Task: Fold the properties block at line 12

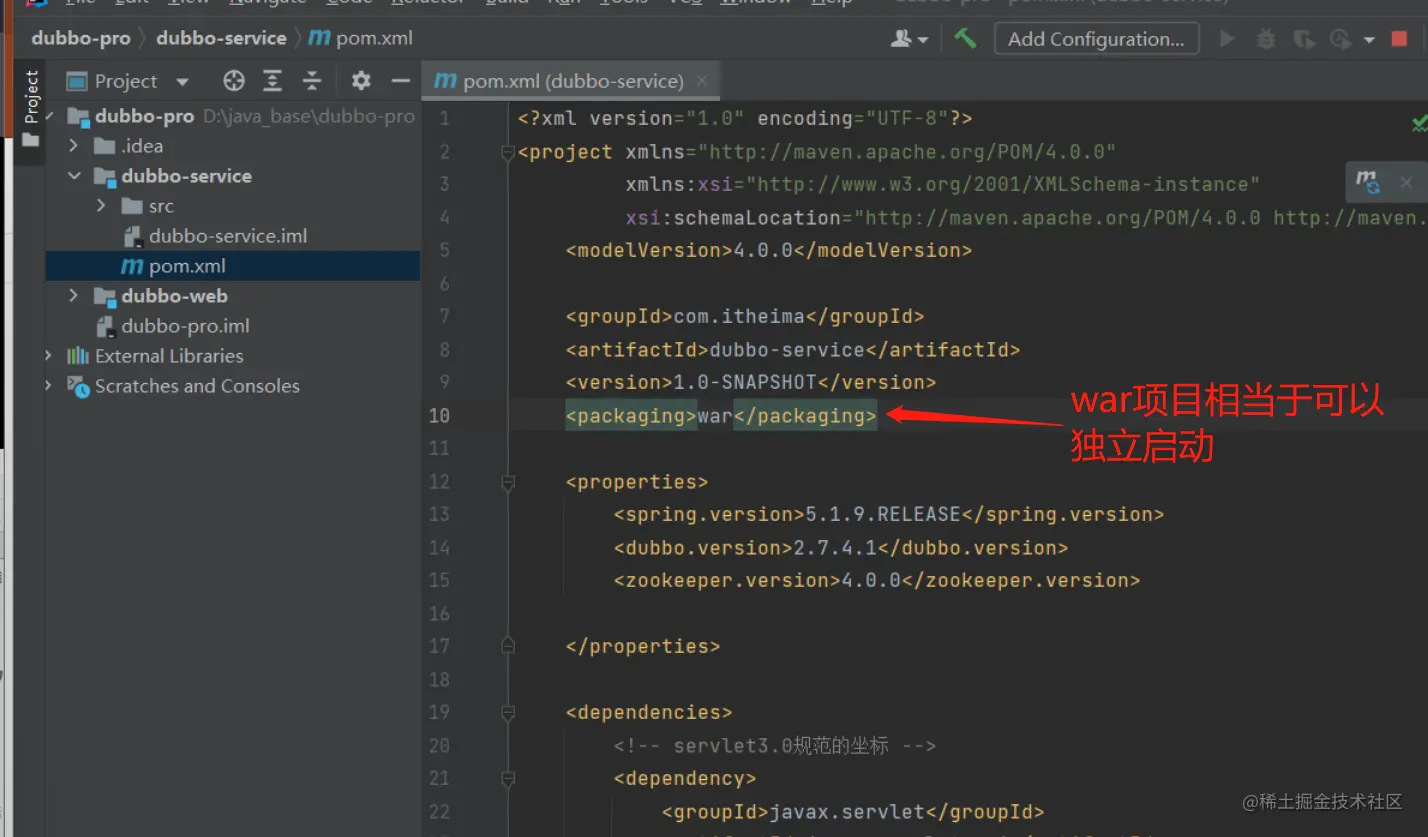Action: [x=507, y=482]
